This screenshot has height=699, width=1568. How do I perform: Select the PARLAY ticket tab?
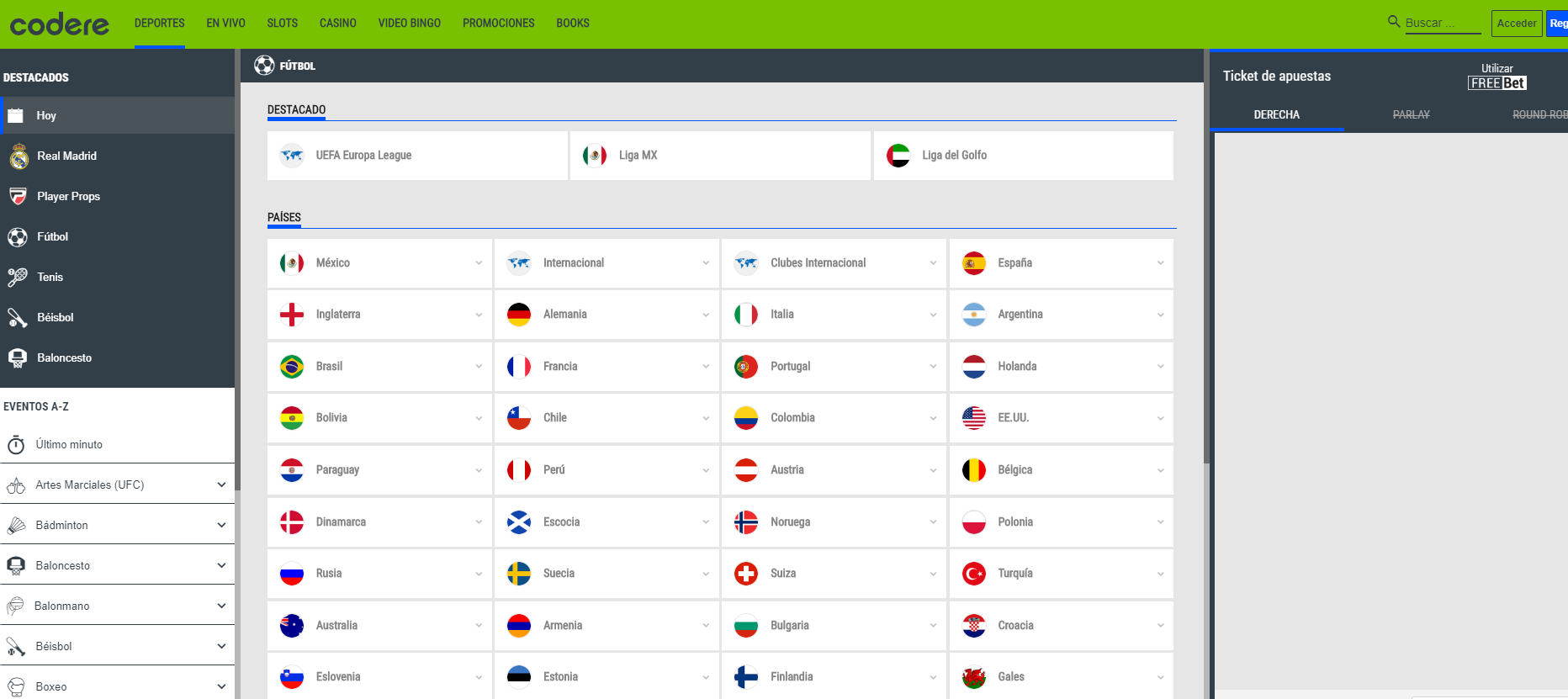pyautogui.click(x=1412, y=115)
